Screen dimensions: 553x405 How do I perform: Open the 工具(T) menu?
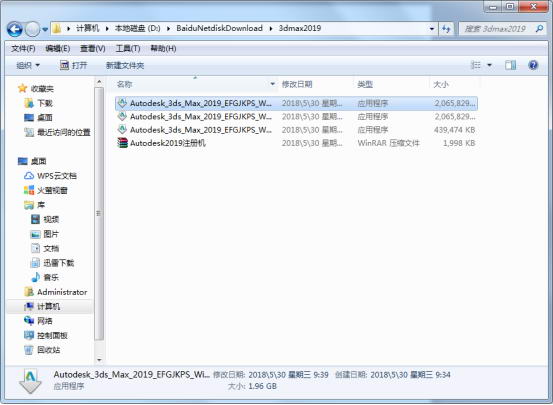coord(128,48)
